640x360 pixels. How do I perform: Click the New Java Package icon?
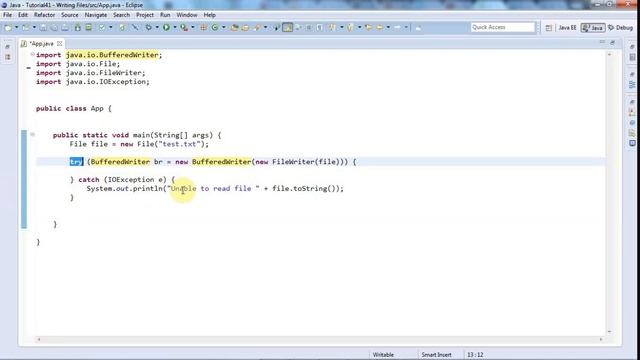[x=203, y=28]
